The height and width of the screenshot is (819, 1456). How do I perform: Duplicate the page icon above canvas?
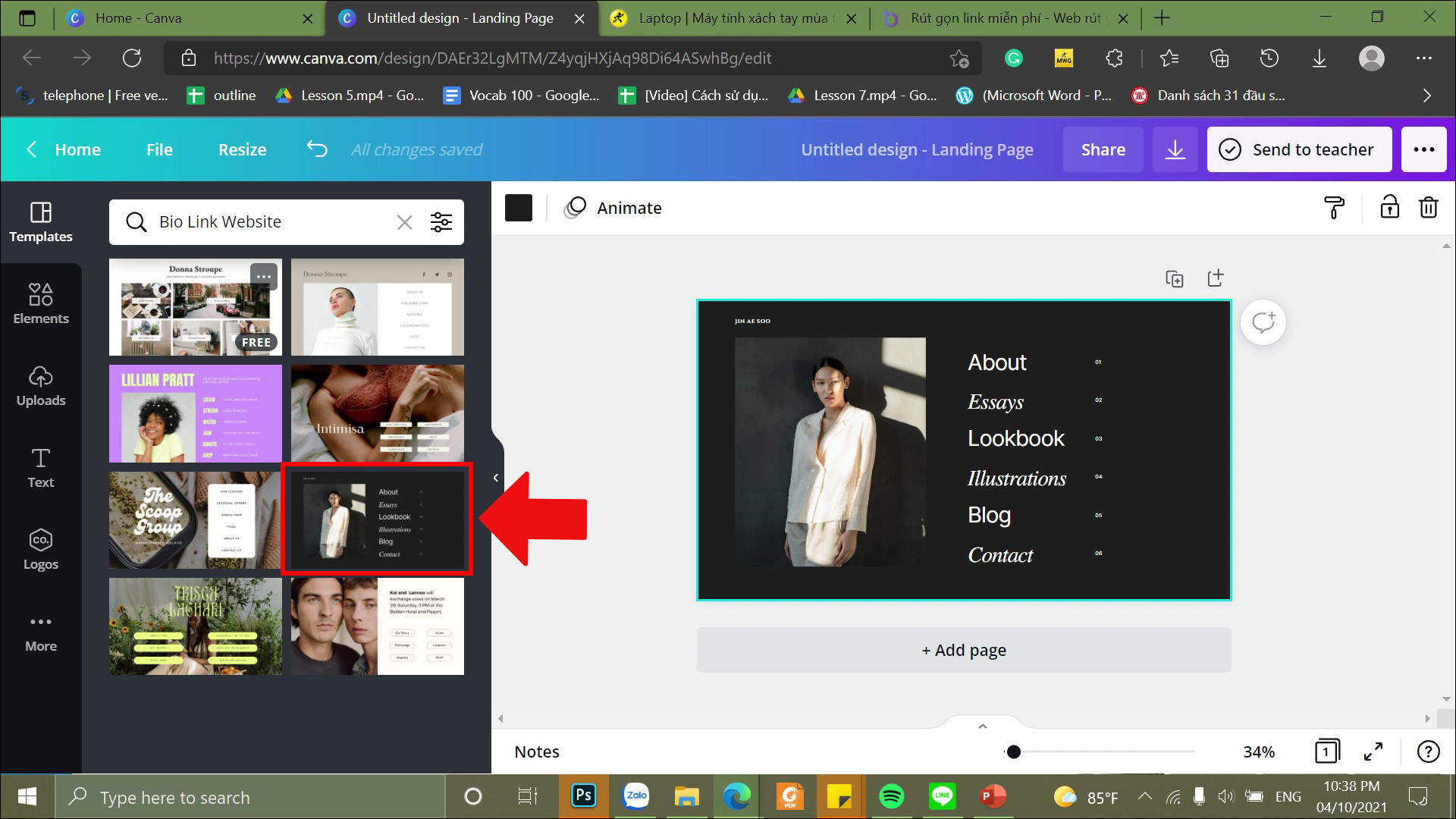pyautogui.click(x=1174, y=279)
